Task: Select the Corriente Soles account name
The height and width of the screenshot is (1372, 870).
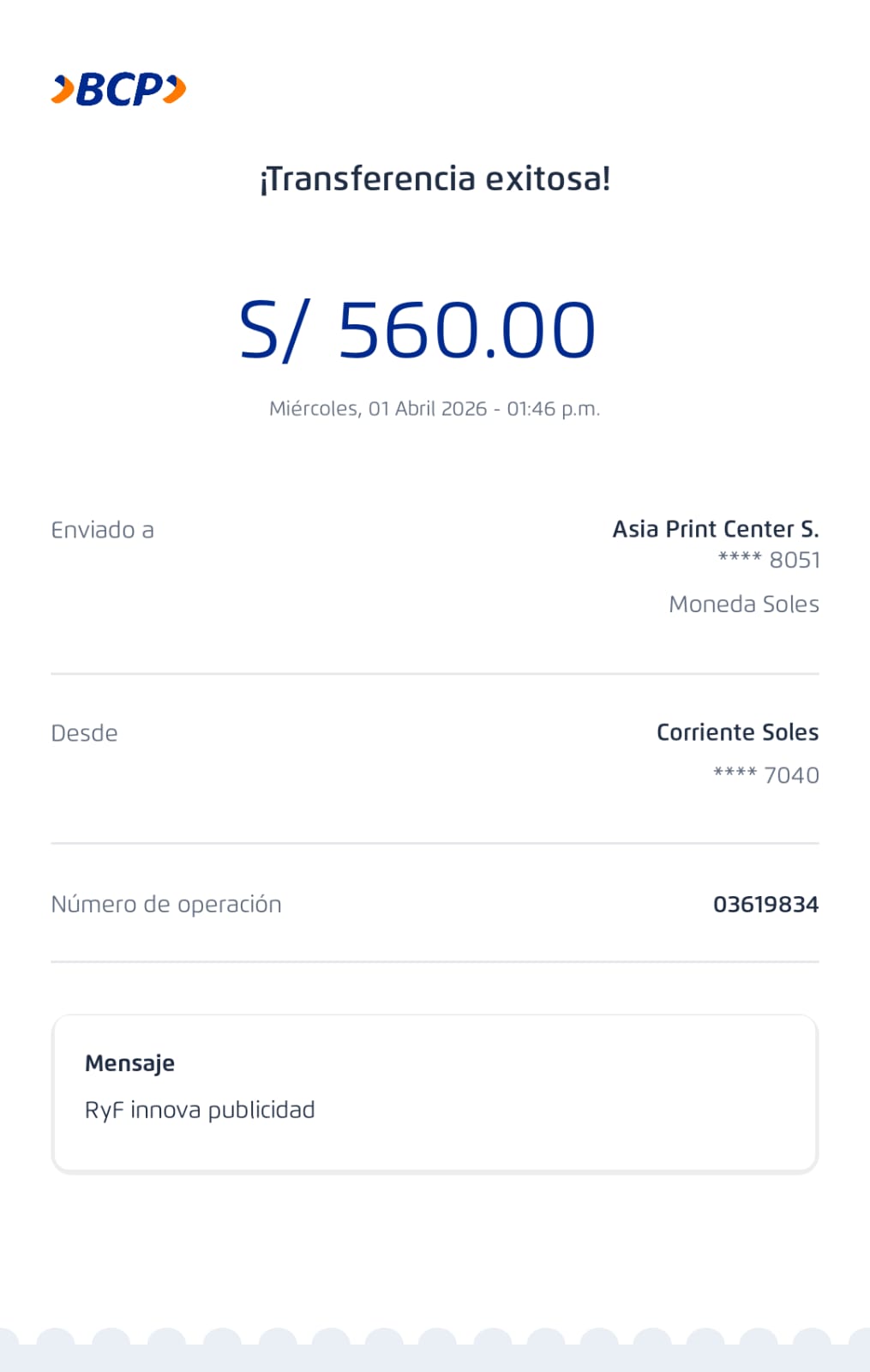Action: [737, 732]
